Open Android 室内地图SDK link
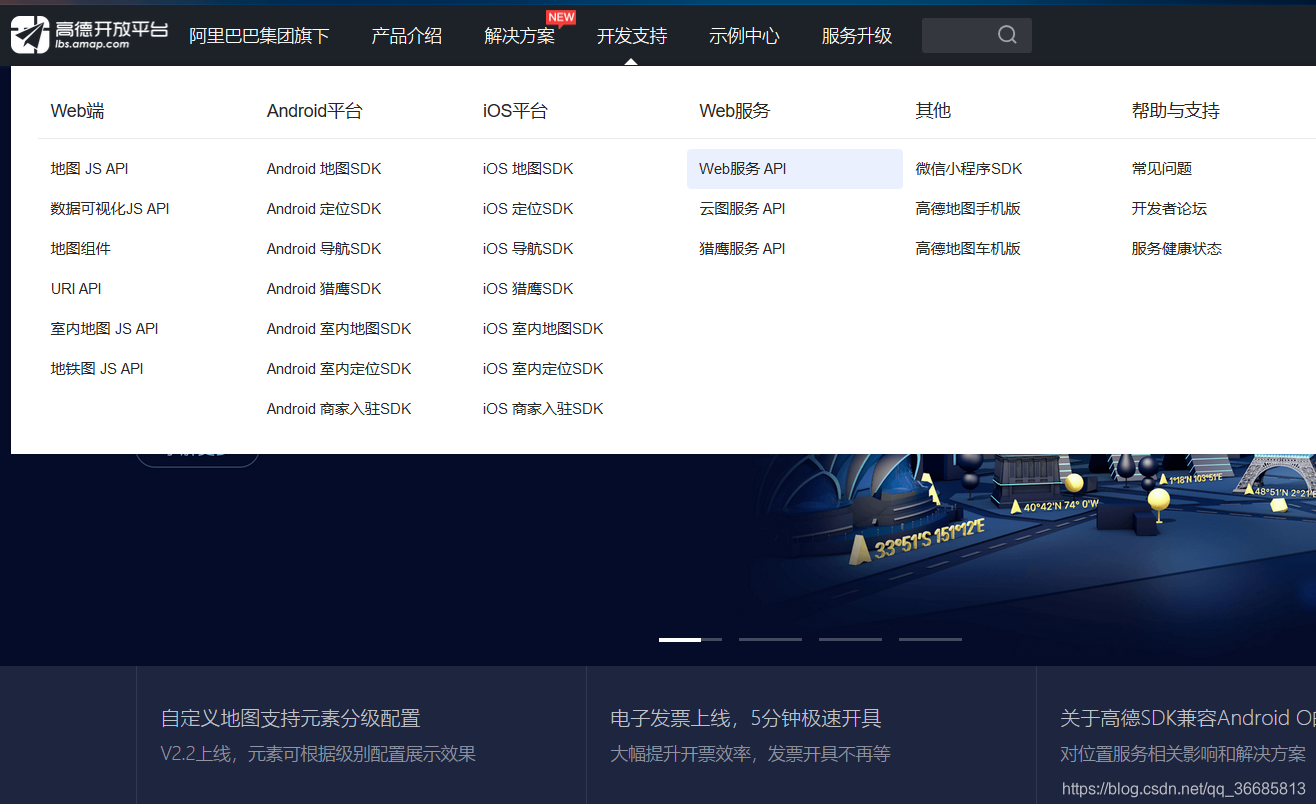 pos(339,329)
